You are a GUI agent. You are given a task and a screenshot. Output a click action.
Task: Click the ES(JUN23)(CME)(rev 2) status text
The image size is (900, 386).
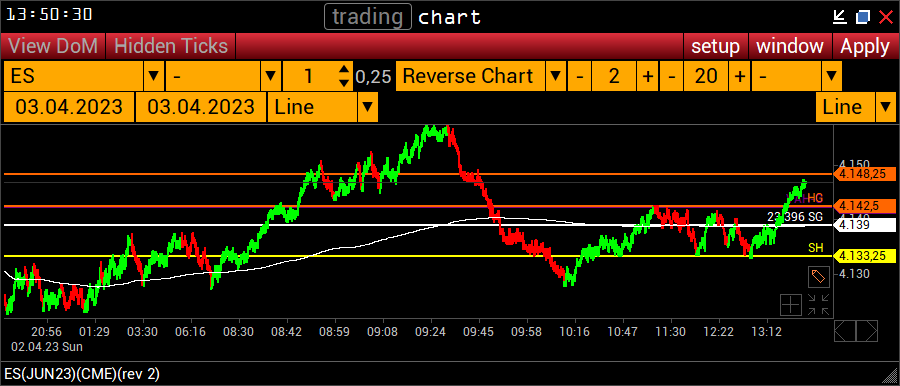coord(82,374)
